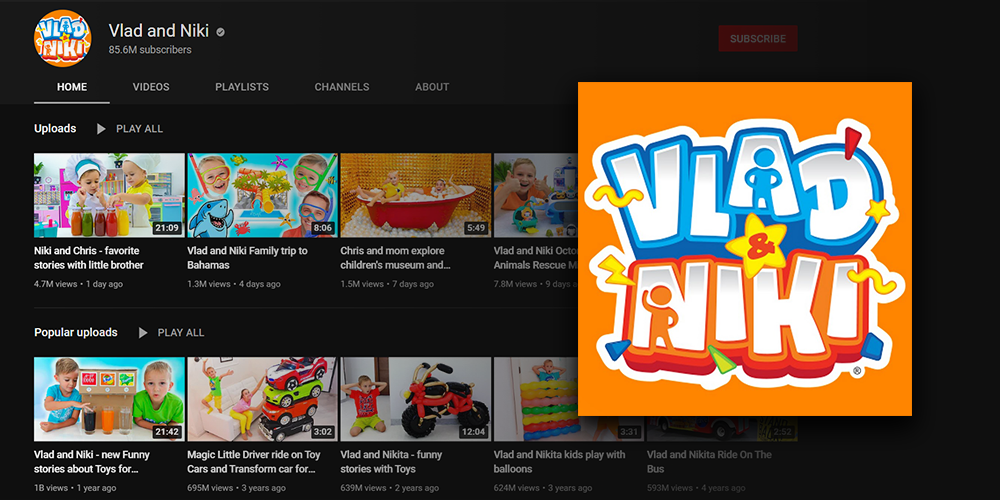Screen dimensions: 1000x500
Task: Subscribe to the Vlad and Niki channel
Action: (x=758, y=38)
